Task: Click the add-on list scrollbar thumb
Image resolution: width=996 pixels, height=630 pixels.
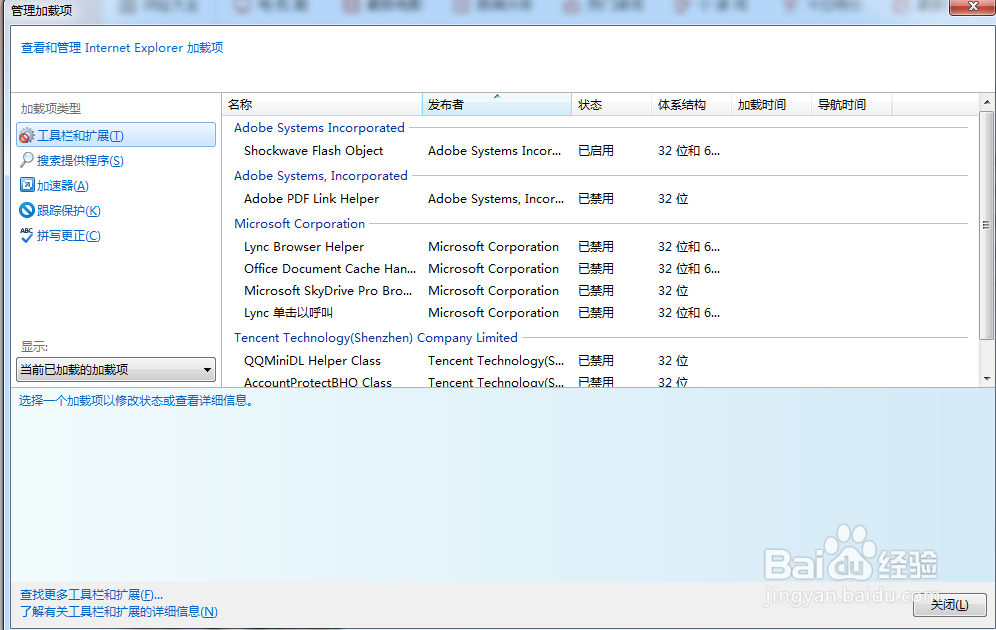Action: [986, 225]
